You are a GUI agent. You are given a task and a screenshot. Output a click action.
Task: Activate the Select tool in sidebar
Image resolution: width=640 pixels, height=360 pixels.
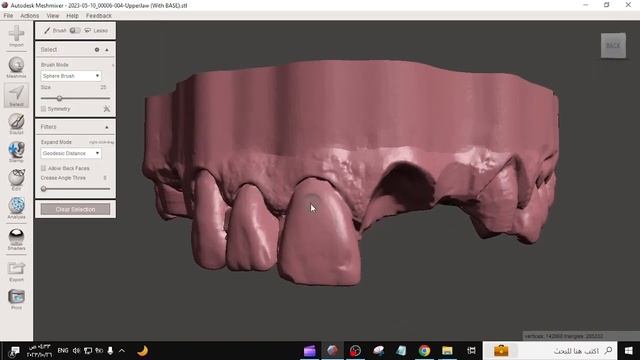[16, 96]
